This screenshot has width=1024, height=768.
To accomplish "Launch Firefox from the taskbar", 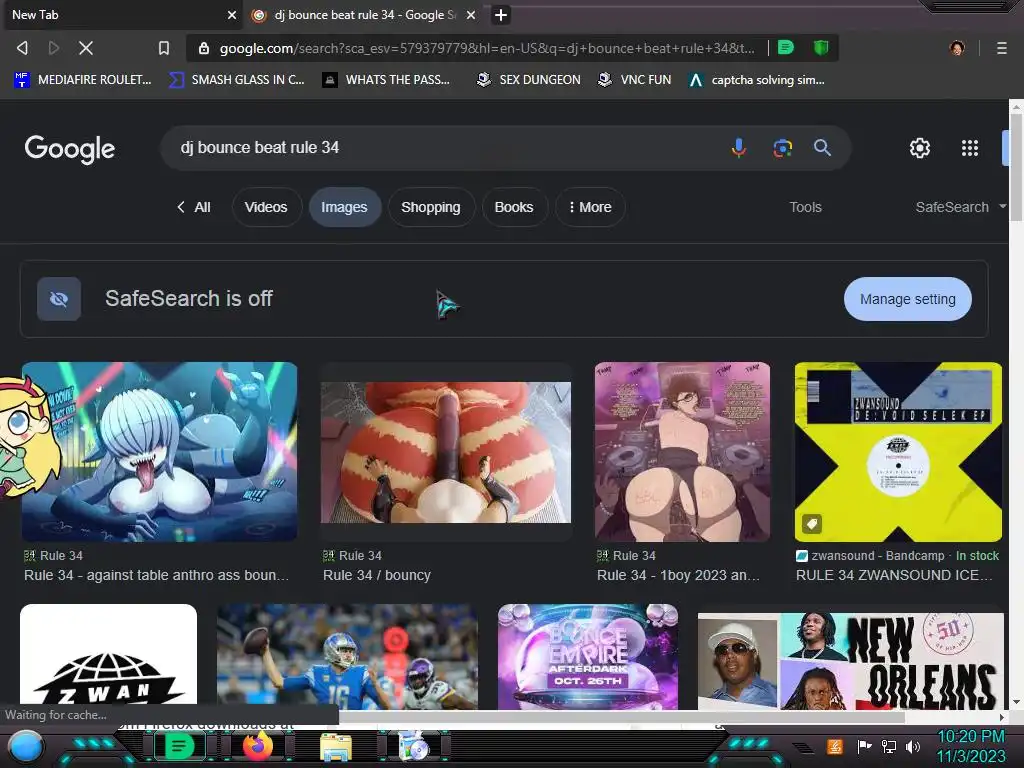I will tap(258, 746).
